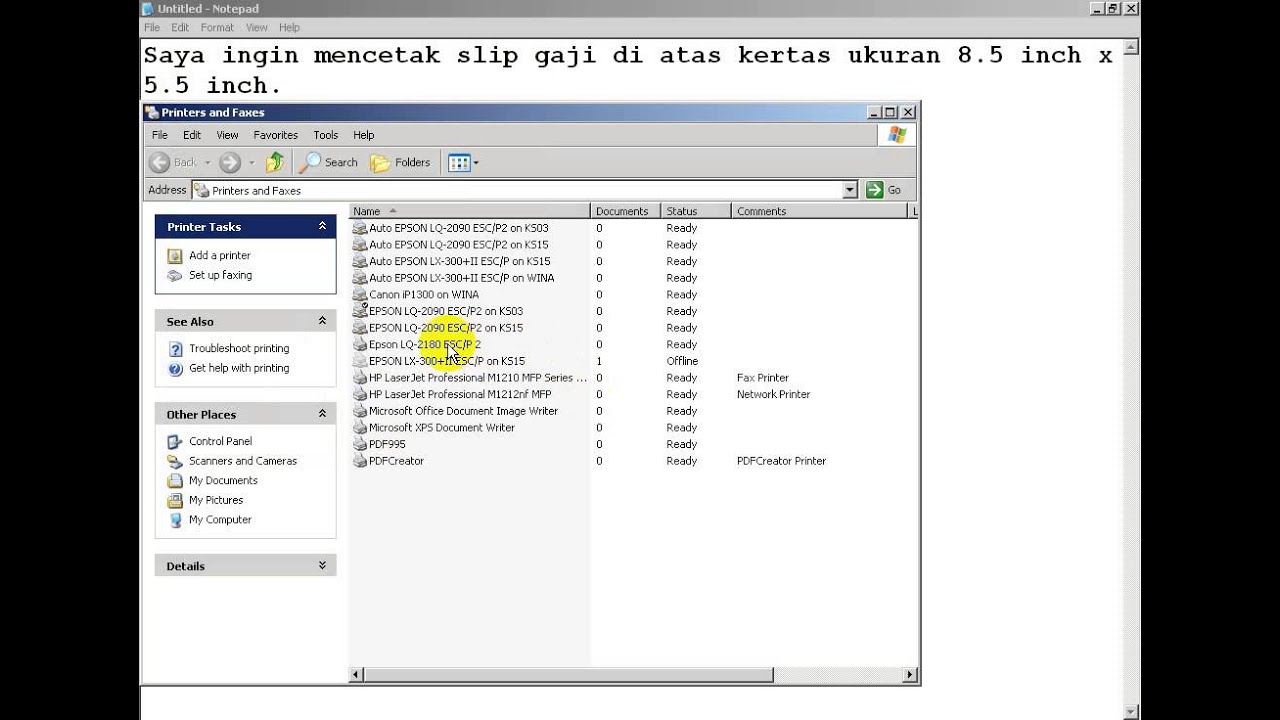Click the Forward arrow button
This screenshot has width=1280, height=720.
pyautogui.click(x=230, y=162)
